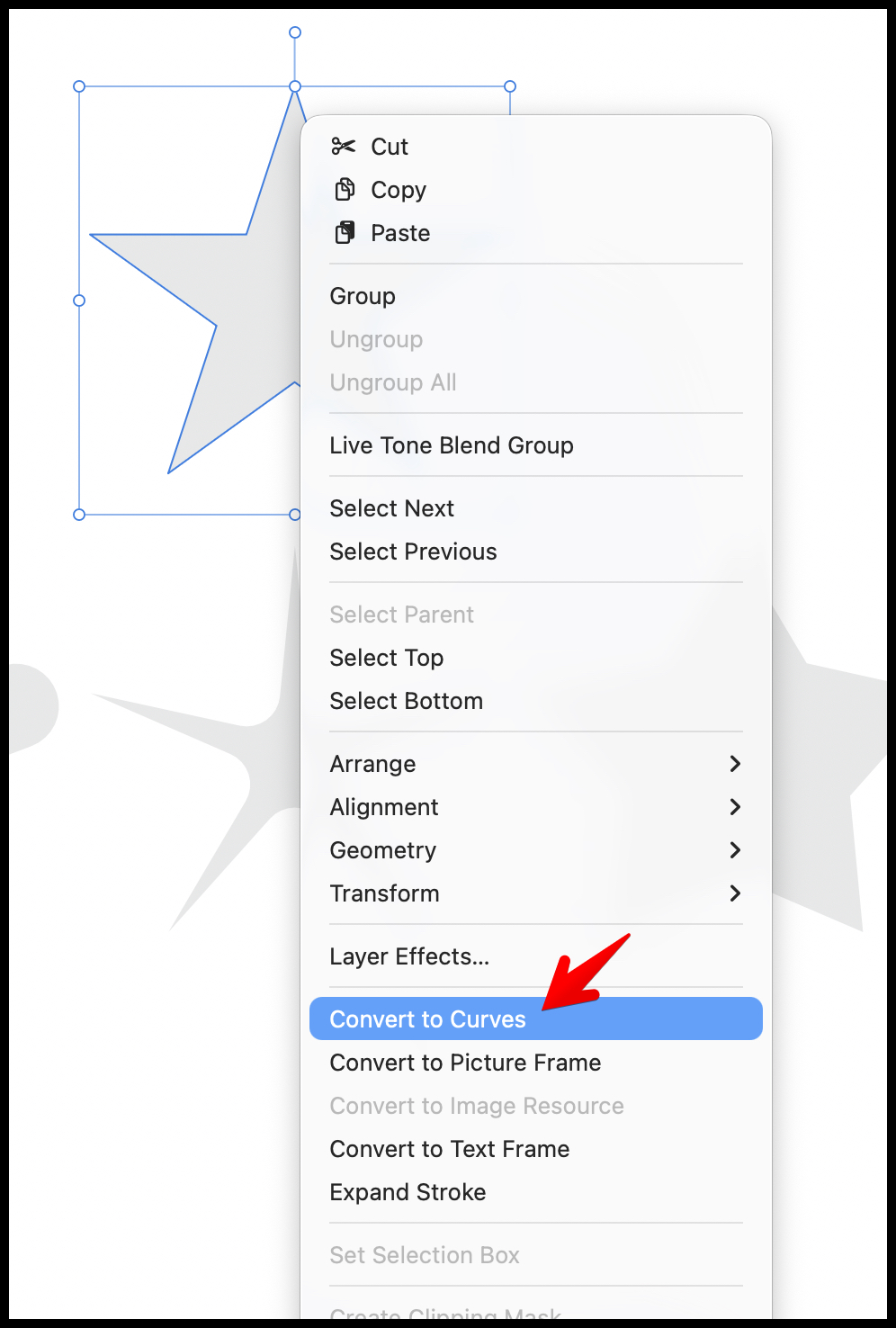Viewport: 896px width, 1328px height.
Task: Click the star's top-left selection handle
Action: [79, 86]
